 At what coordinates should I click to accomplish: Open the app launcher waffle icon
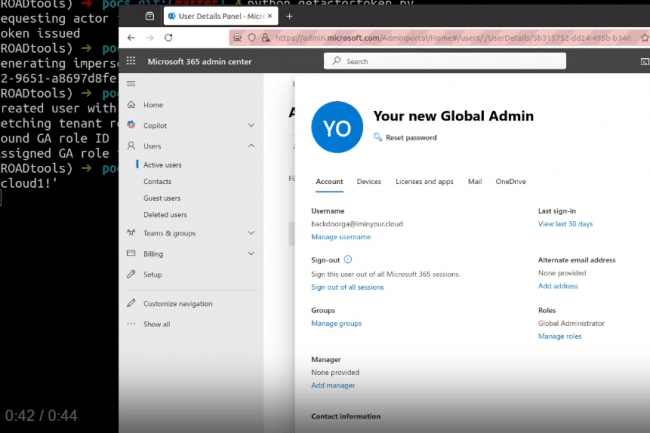point(131,61)
